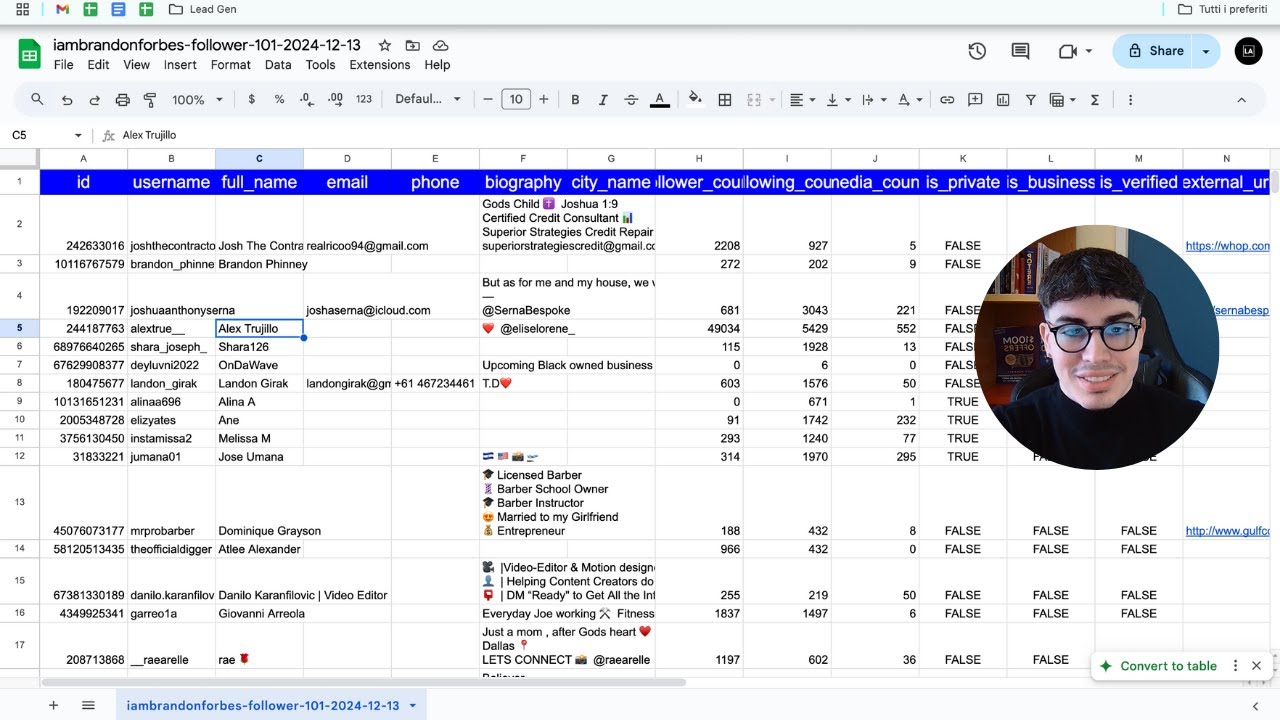Move the spreadsheet to a folder
Viewport: 1280px width, 720px height.
(x=413, y=46)
